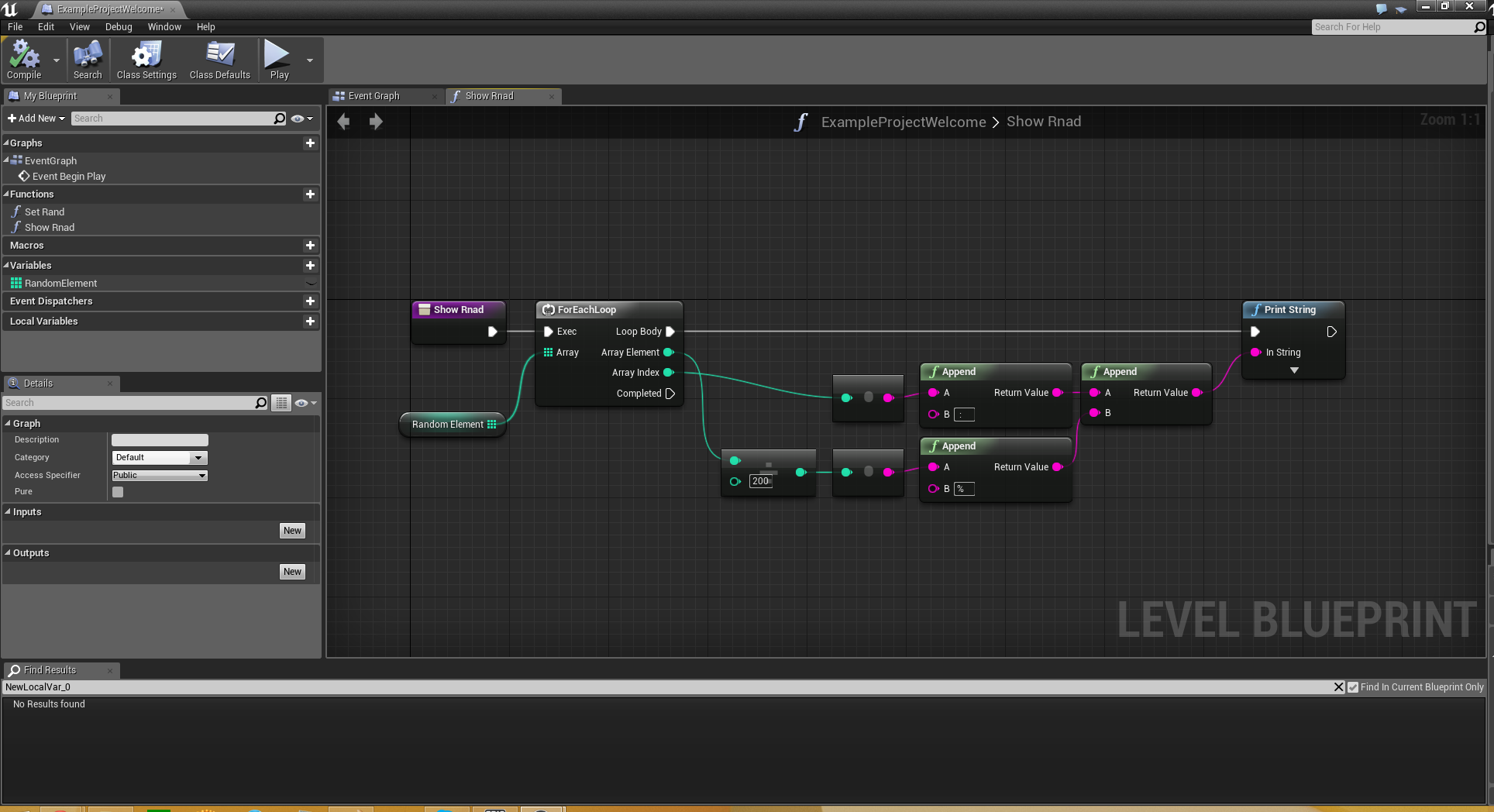This screenshot has width=1494, height=812.
Task: Click the Play toolbar button
Action: pyautogui.click(x=279, y=60)
